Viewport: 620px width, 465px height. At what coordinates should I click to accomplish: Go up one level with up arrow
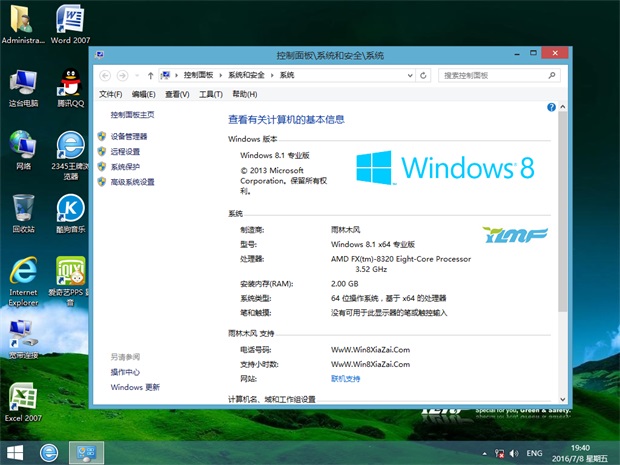(x=150, y=75)
